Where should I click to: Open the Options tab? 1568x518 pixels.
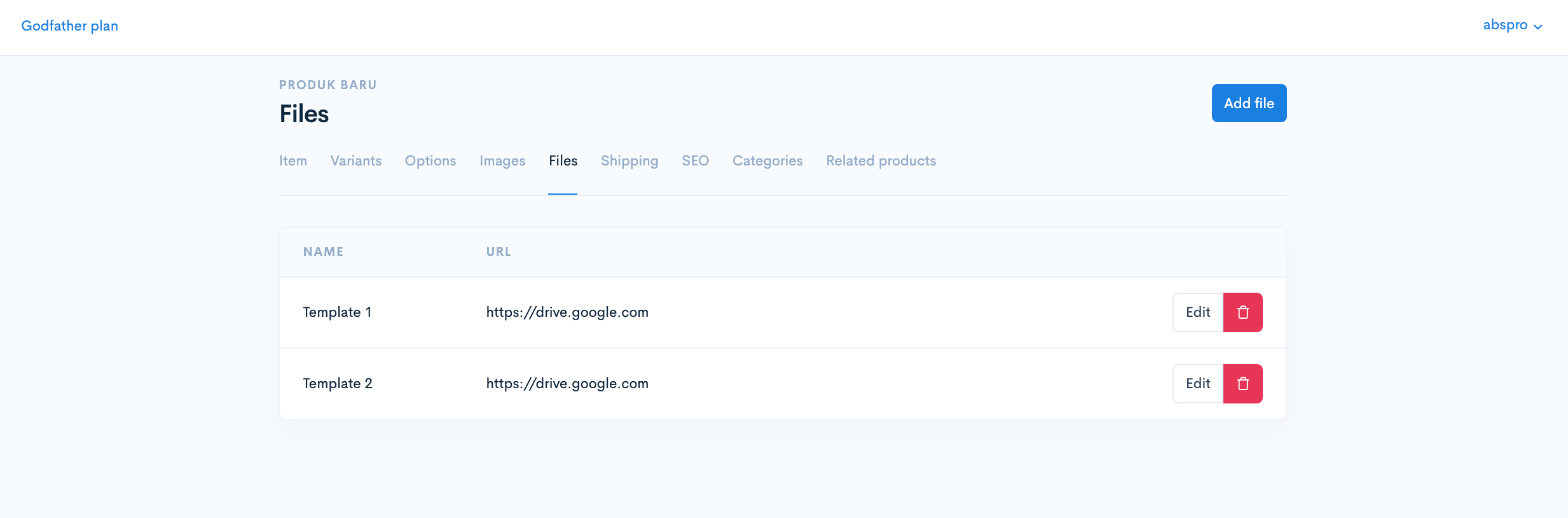(430, 161)
